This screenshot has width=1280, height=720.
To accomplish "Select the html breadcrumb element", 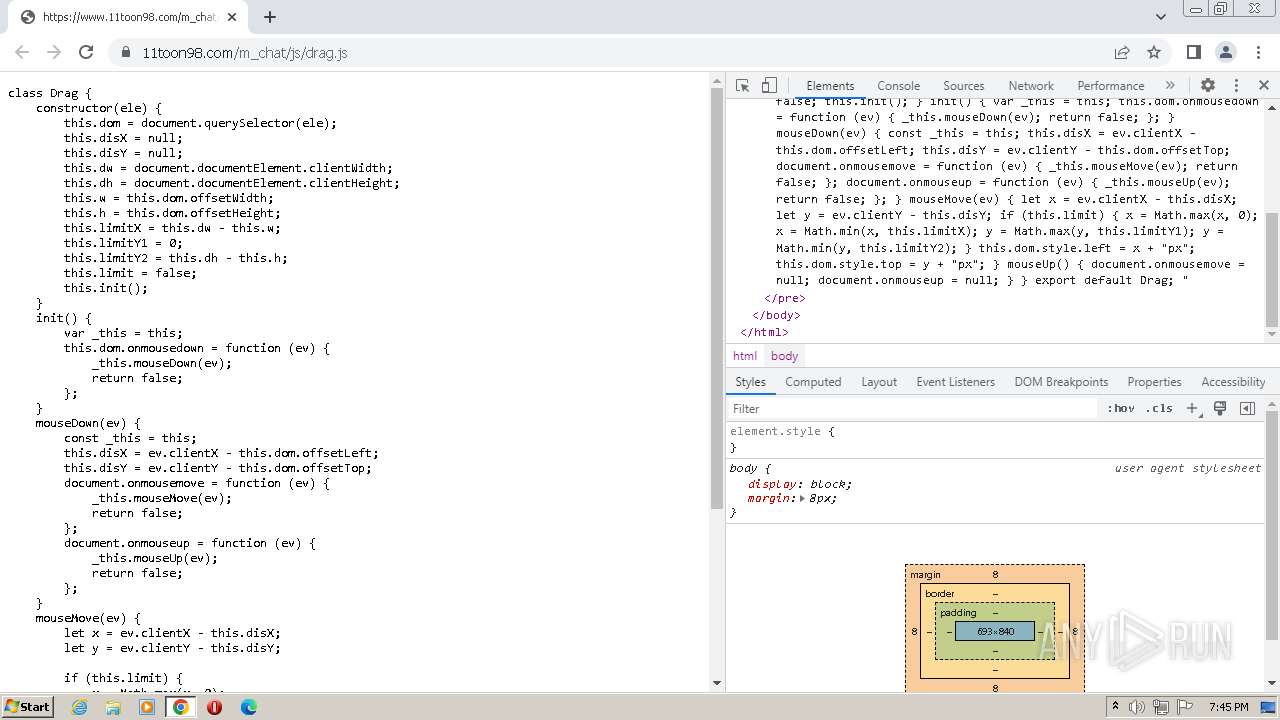I will [x=745, y=356].
